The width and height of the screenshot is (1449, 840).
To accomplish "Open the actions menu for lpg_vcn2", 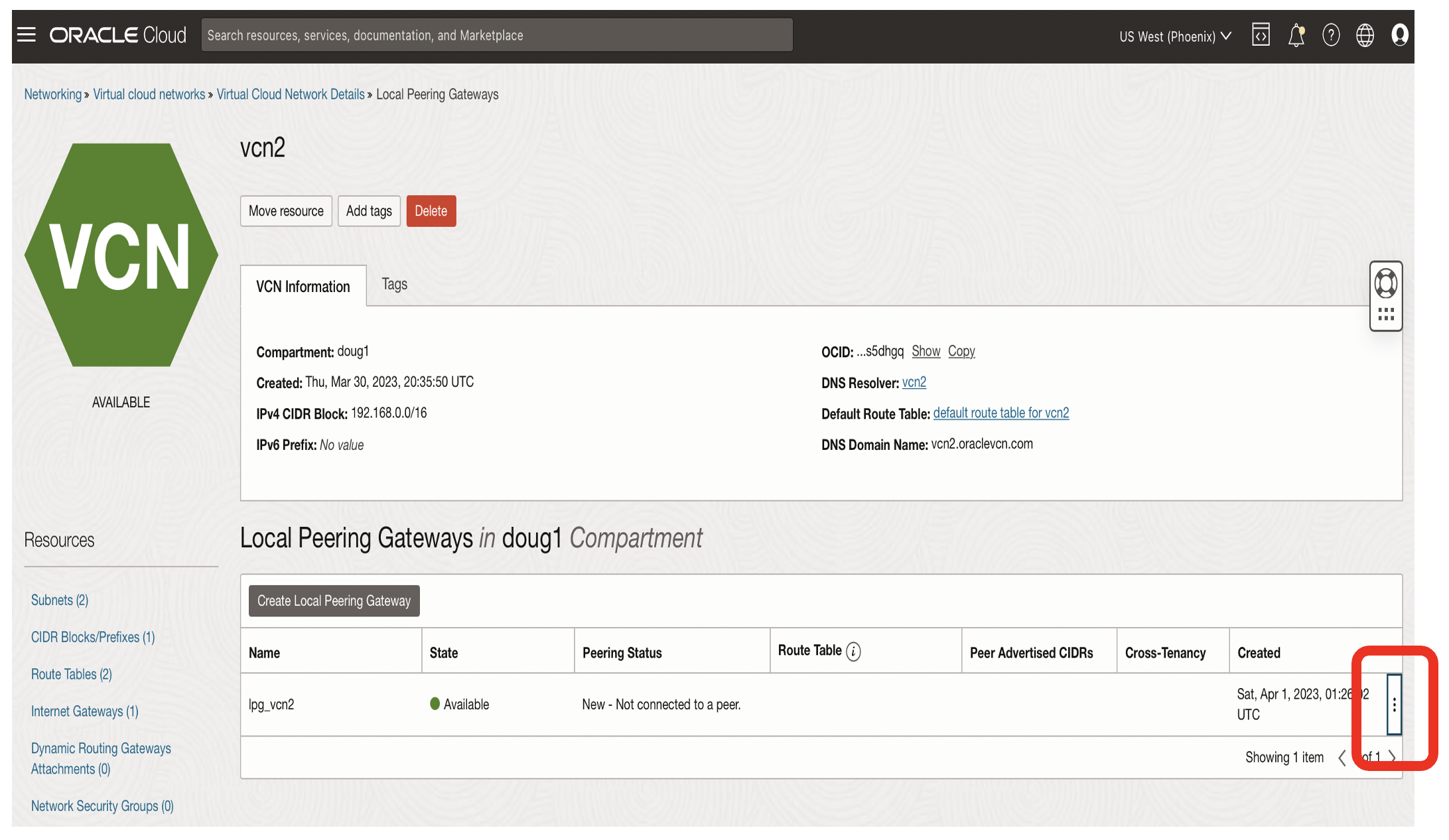I will [1394, 705].
